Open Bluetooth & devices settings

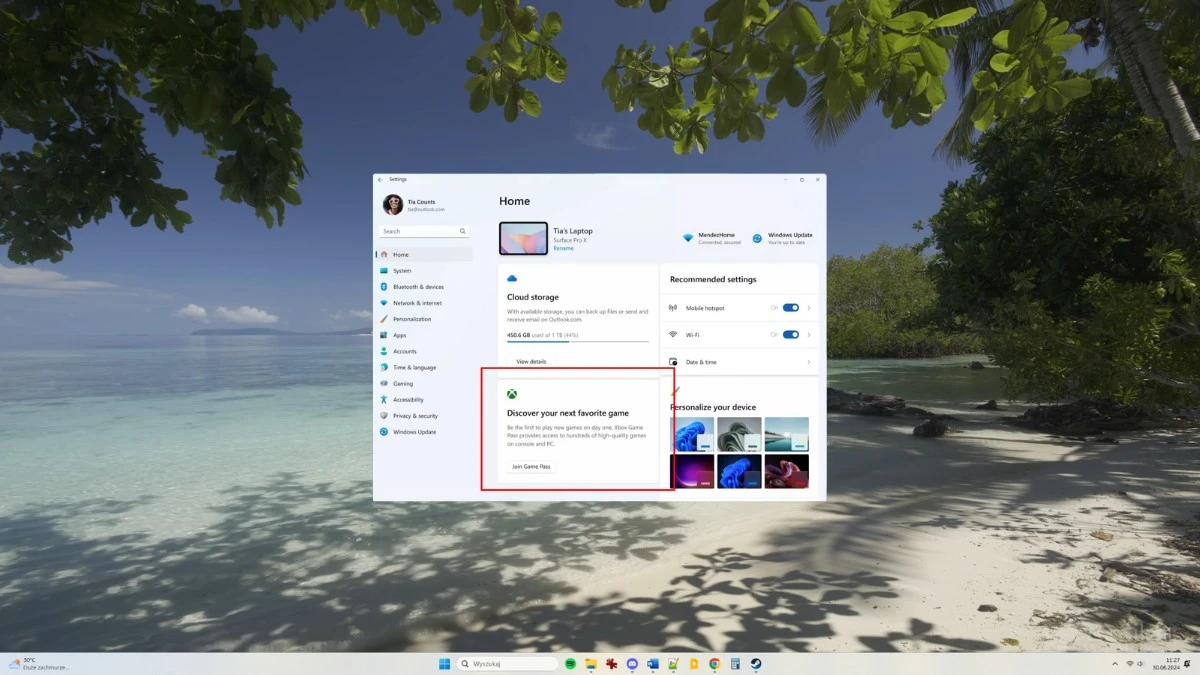[x=418, y=286]
